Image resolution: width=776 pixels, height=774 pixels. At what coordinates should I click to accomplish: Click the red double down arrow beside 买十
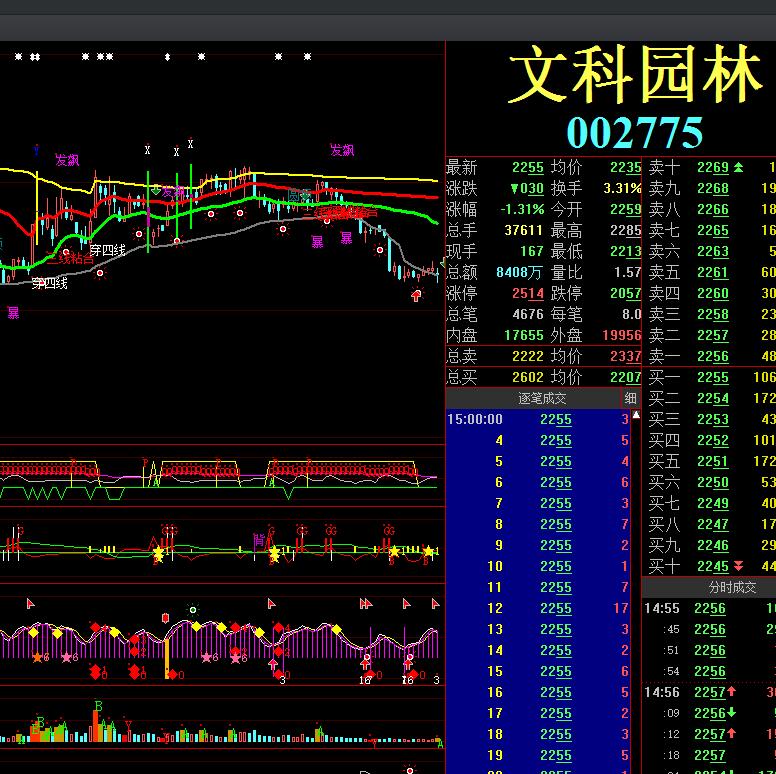point(738,566)
